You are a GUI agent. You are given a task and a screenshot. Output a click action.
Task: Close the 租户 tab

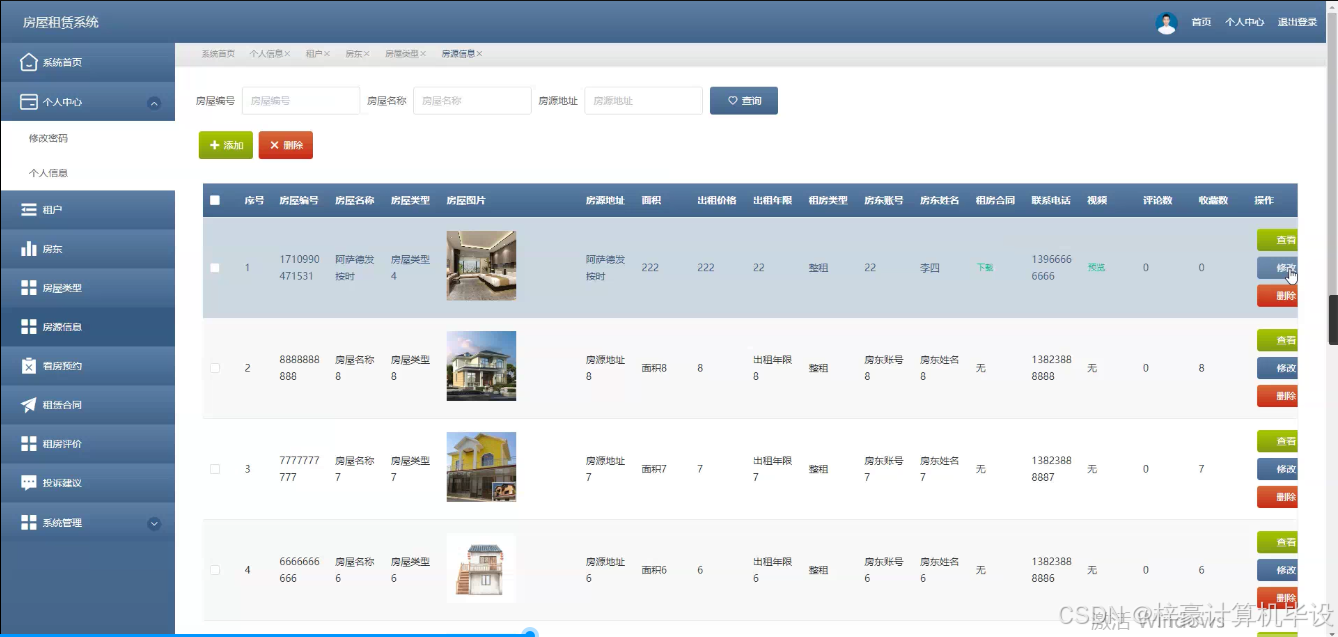327,54
